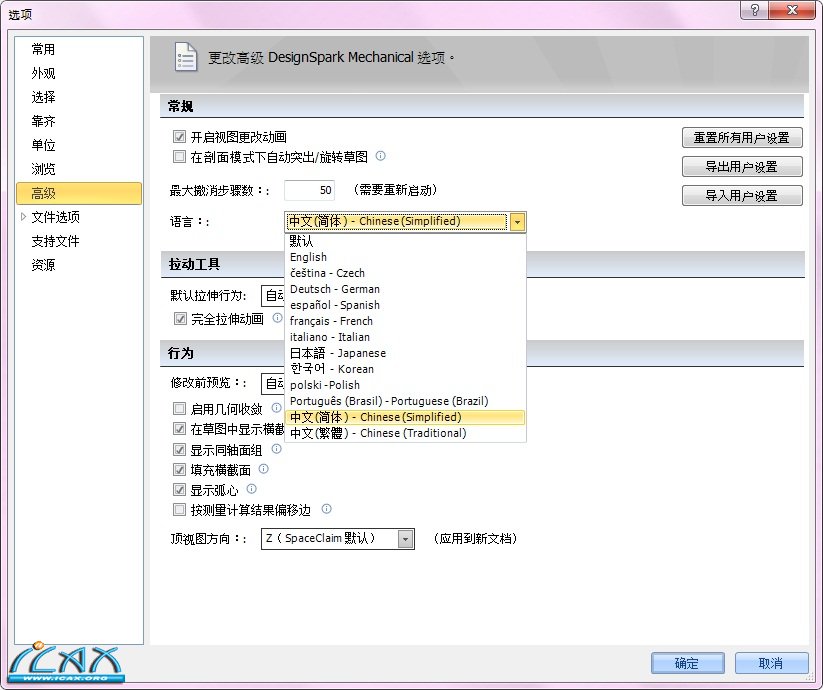Screen dimensions: 823x690
Task: Select Português (Brasil) language option
Action: coord(405,401)
